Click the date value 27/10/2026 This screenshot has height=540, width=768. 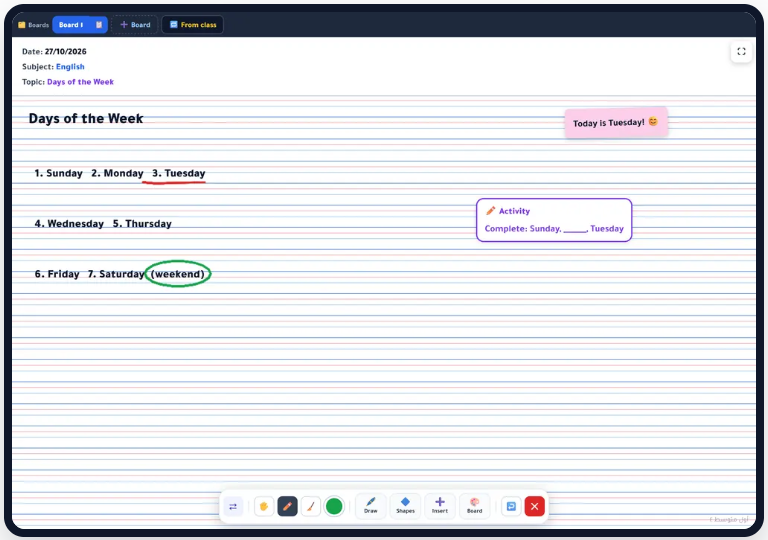66,51
